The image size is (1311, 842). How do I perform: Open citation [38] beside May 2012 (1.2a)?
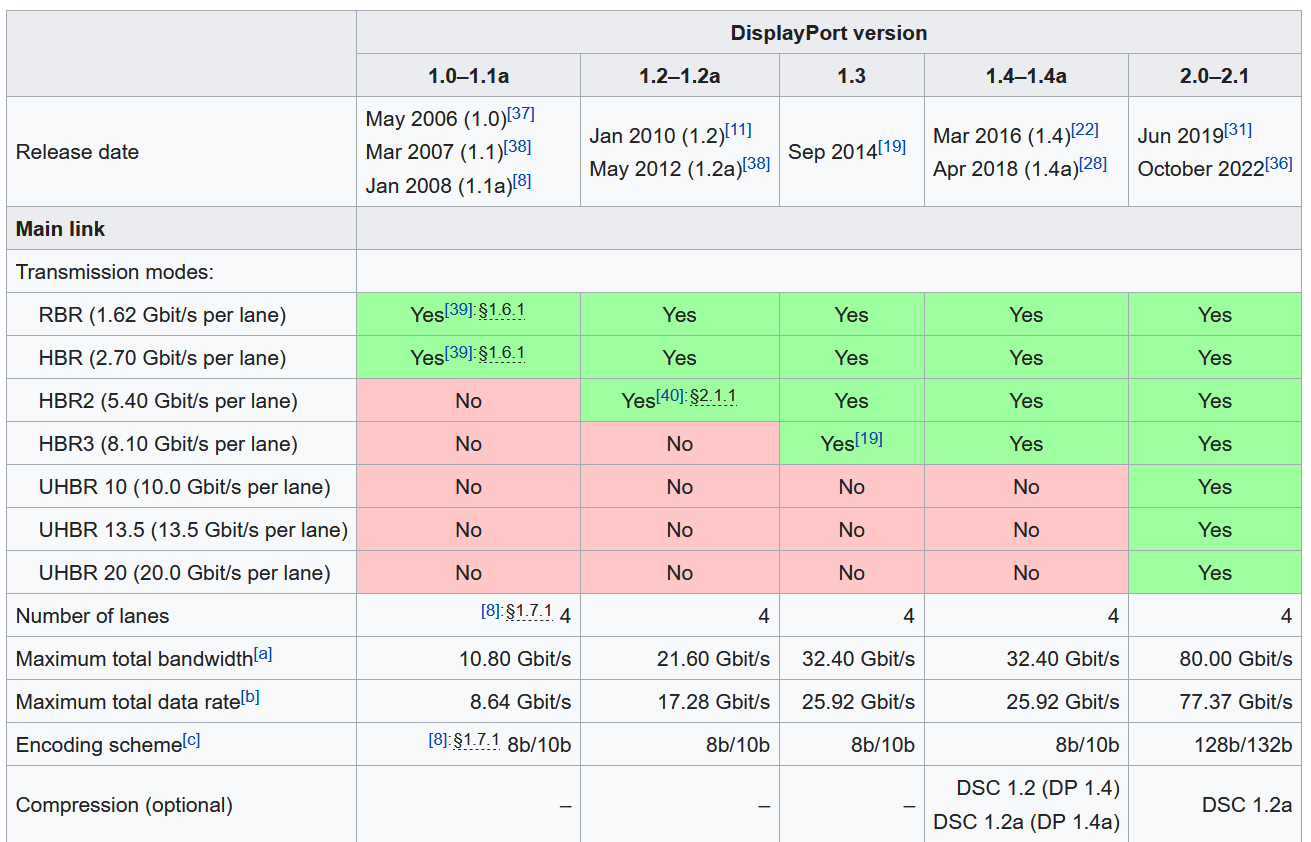(x=757, y=163)
